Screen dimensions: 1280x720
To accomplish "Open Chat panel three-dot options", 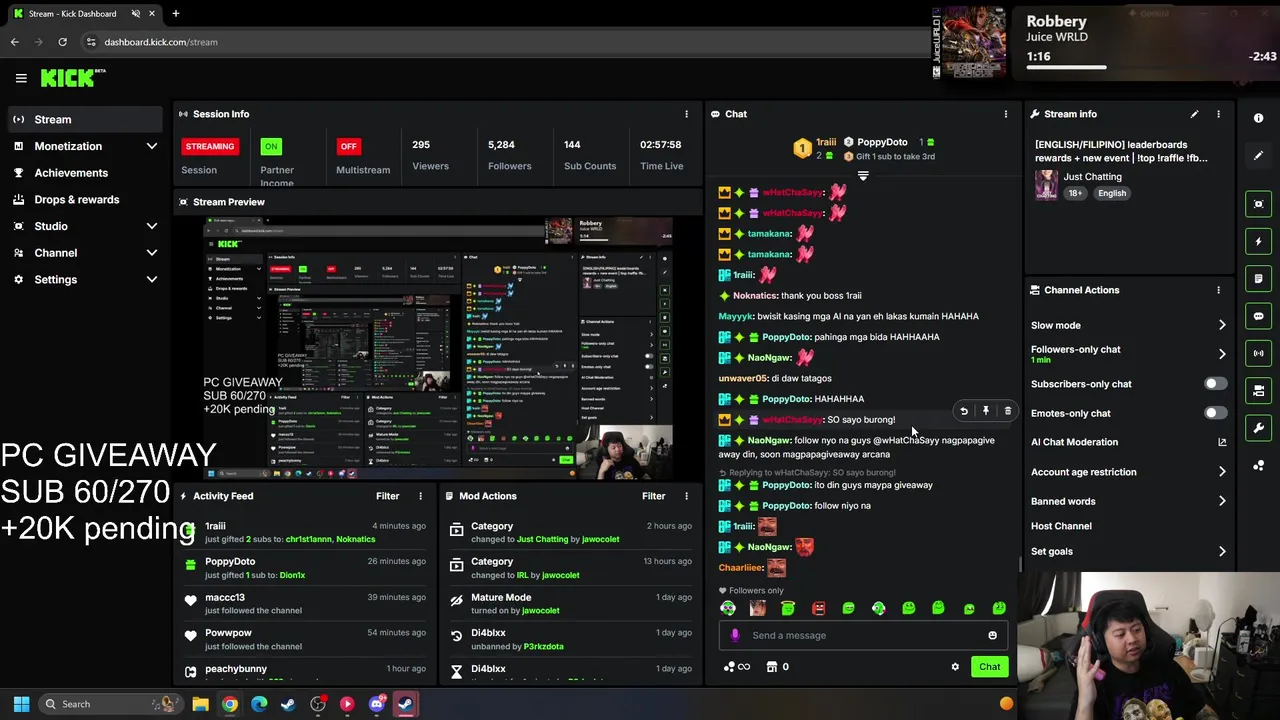I will pos(1006,114).
